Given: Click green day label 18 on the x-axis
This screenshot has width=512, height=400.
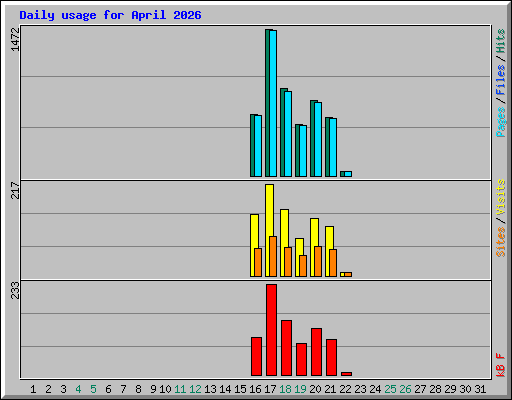Looking at the screenshot, I should (285, 389).
